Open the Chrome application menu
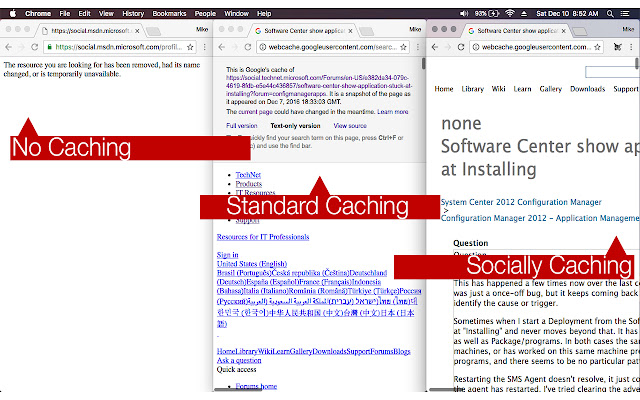Image resolution: width=640 pixels, height=400 pixels. [x=38, y=13]
